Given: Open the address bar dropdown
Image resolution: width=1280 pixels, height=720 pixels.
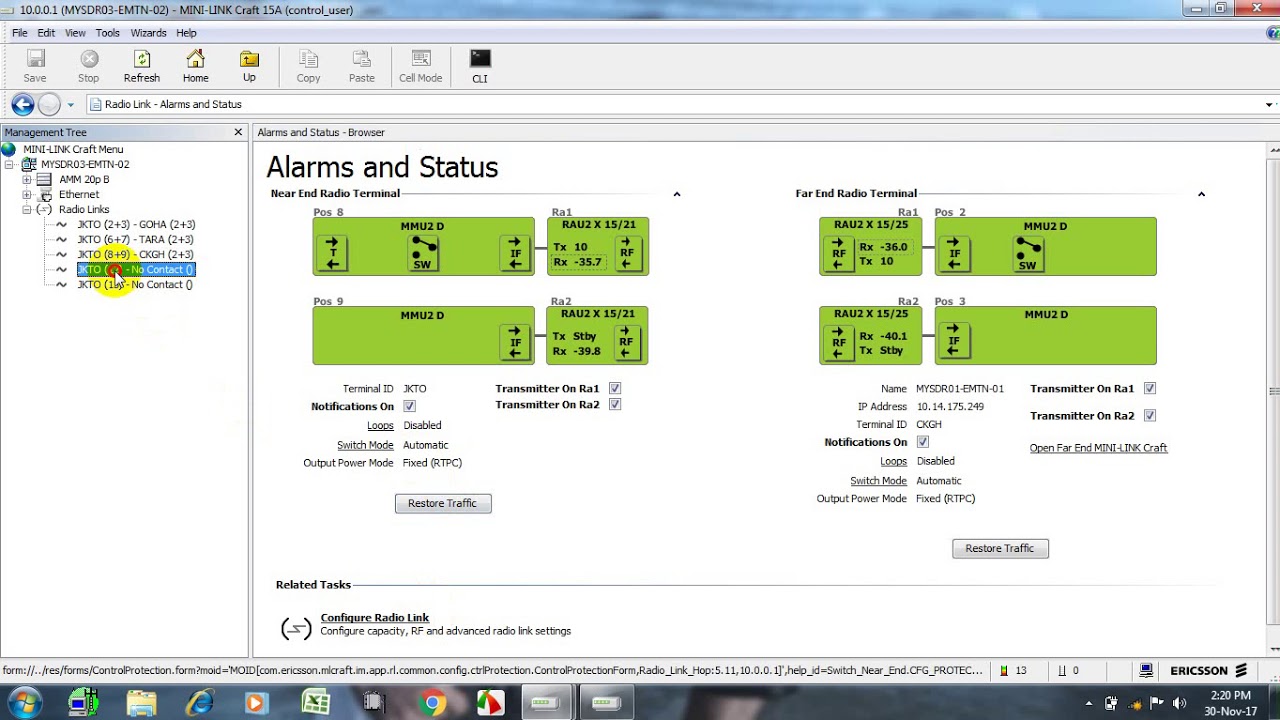Looking at the screenshot, I should 1269,104.
